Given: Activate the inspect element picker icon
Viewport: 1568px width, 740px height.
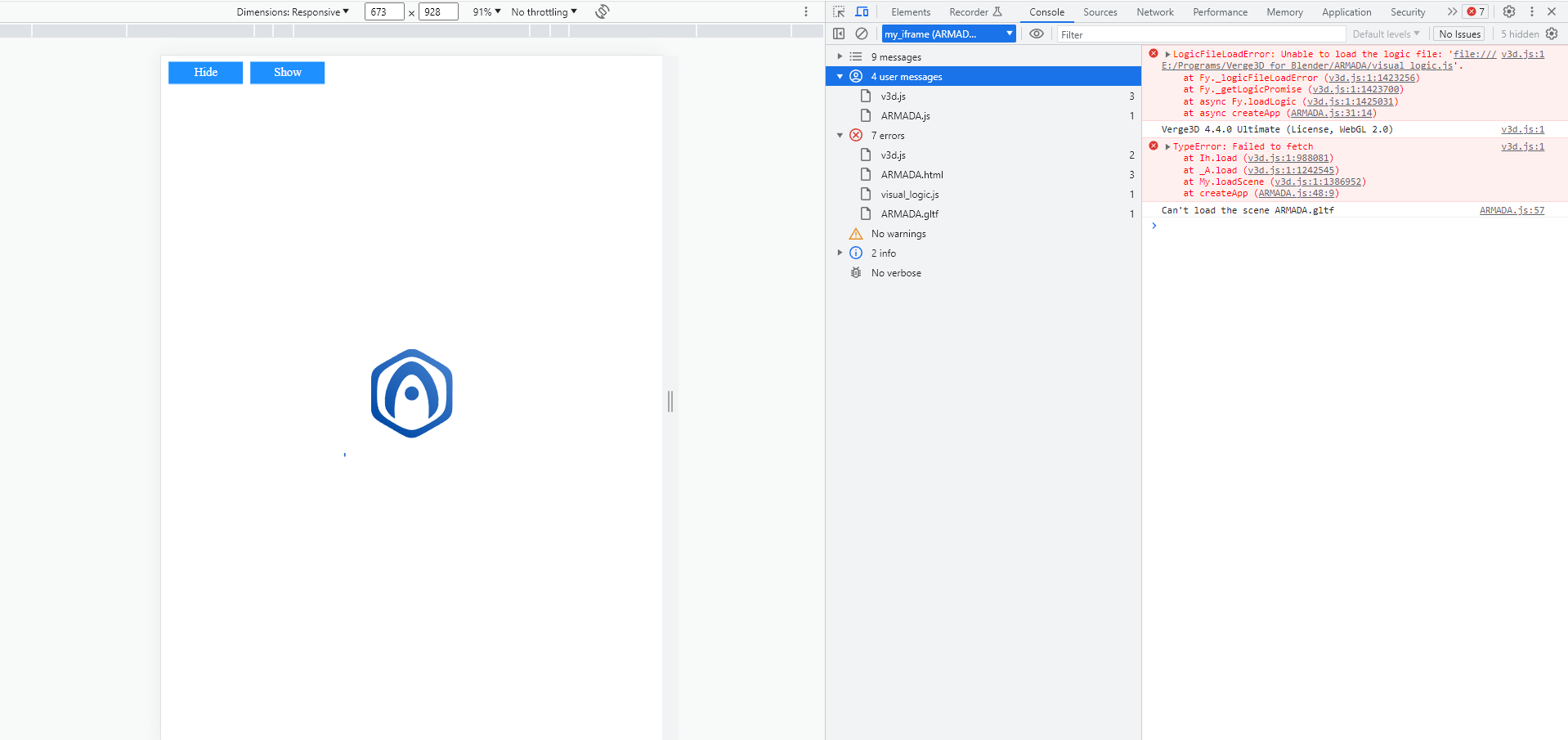Looking at the screenshot, I should click(839, 11).
